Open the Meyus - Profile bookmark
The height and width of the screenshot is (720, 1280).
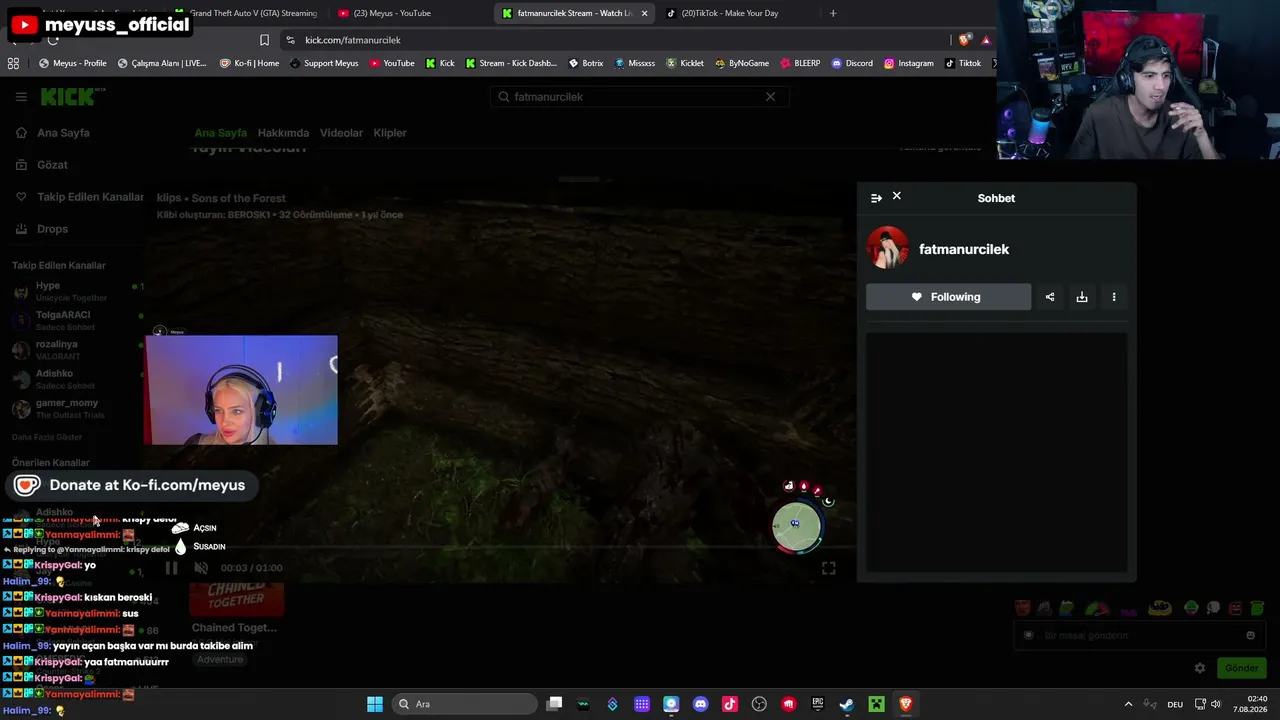pyautogui.click(x=73, y=63)
